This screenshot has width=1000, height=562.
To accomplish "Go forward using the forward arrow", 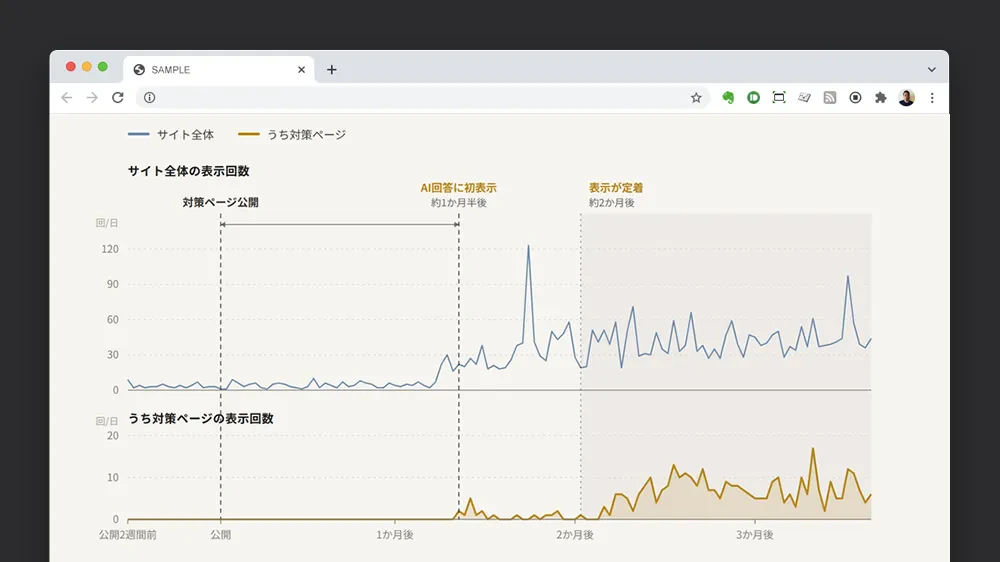I will [92, 98].
